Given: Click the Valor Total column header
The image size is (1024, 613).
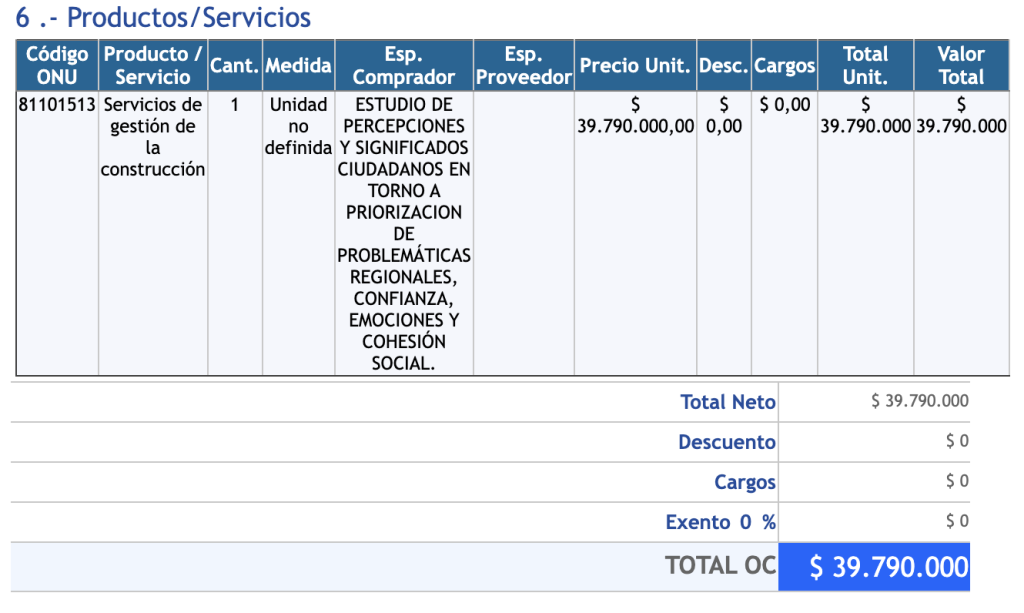Looking at the screenshot, I should point(961,65).
